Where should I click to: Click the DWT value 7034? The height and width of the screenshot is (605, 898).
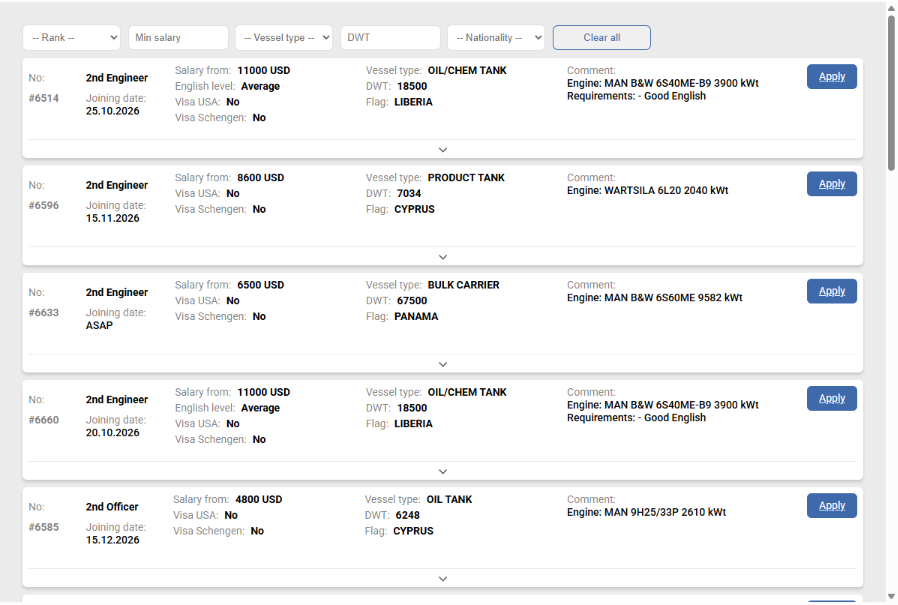coord(409,193)
